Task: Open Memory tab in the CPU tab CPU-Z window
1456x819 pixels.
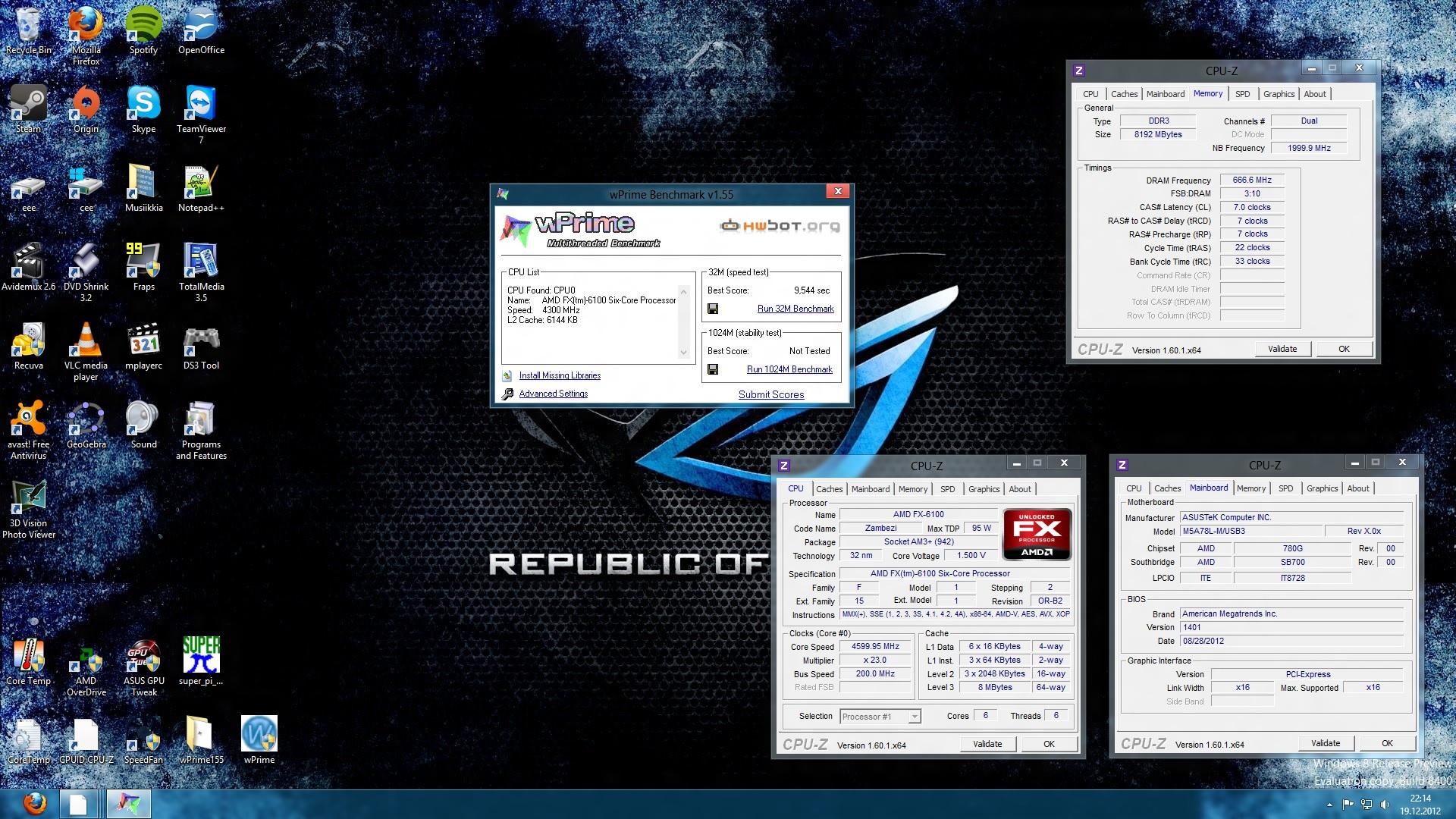Action: click(913, 489)
